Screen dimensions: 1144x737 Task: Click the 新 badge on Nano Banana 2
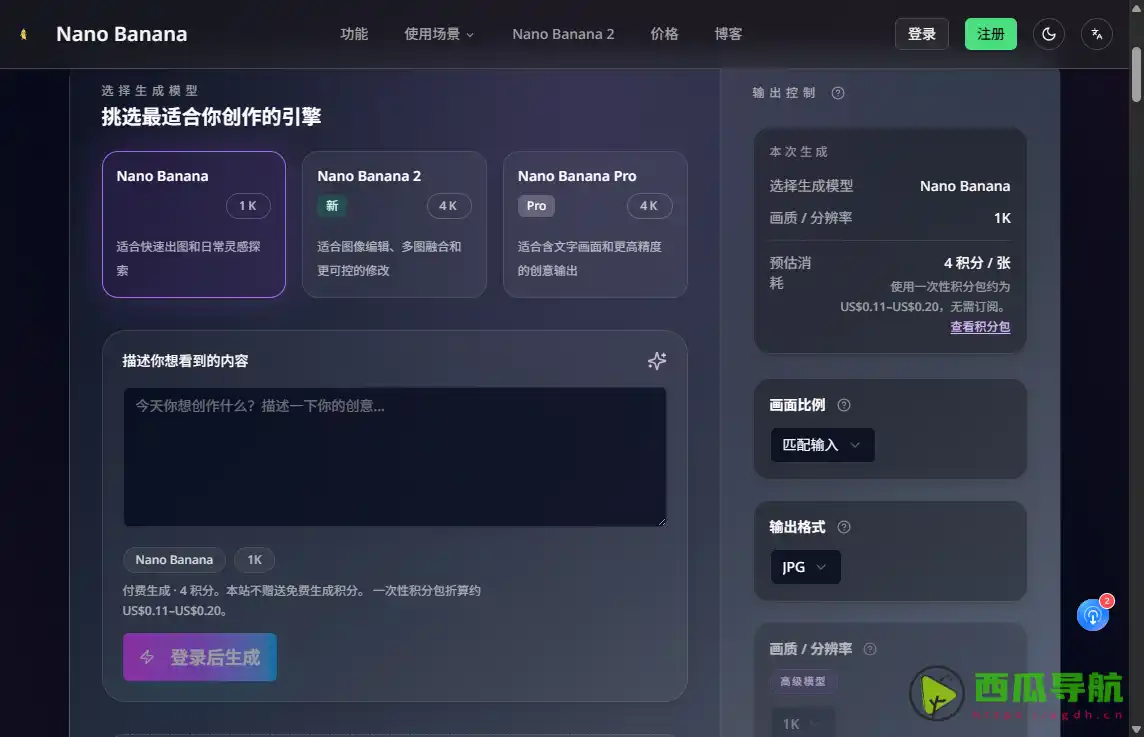(x=332, y=206)
